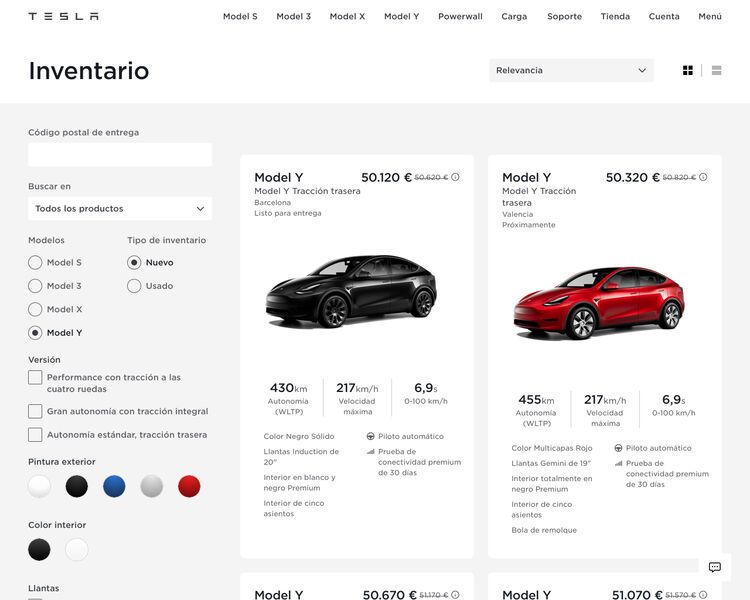Open the Relevancia sort dropdown
750x600 pixels.
pos(571,70)
